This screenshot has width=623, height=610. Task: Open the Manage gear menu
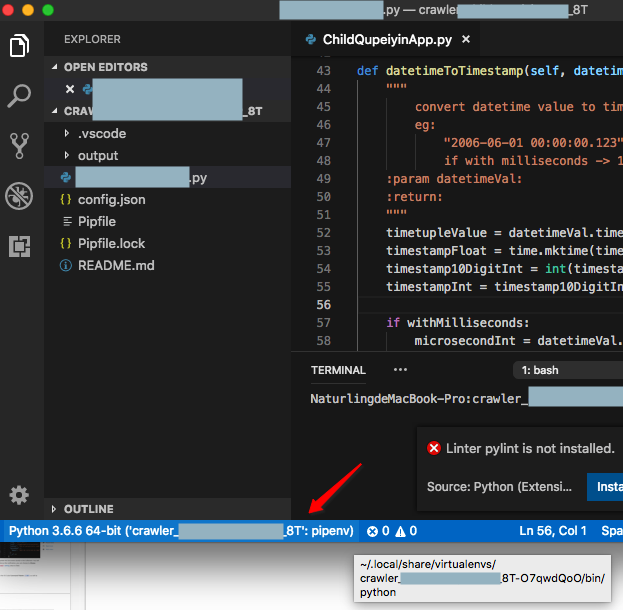click(x=19, y=495)
